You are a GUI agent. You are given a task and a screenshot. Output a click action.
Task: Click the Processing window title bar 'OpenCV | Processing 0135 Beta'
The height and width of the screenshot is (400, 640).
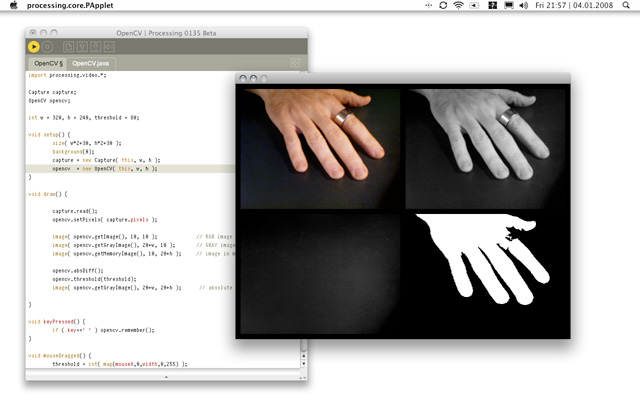tap(166, 33)
